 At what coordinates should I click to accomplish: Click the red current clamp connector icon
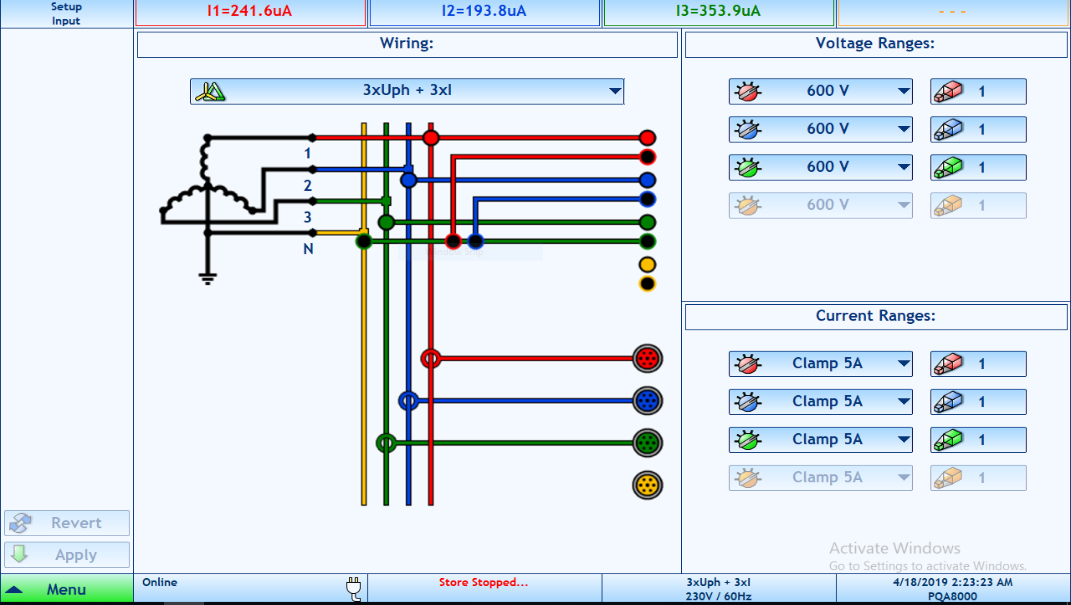click(647, 358)
